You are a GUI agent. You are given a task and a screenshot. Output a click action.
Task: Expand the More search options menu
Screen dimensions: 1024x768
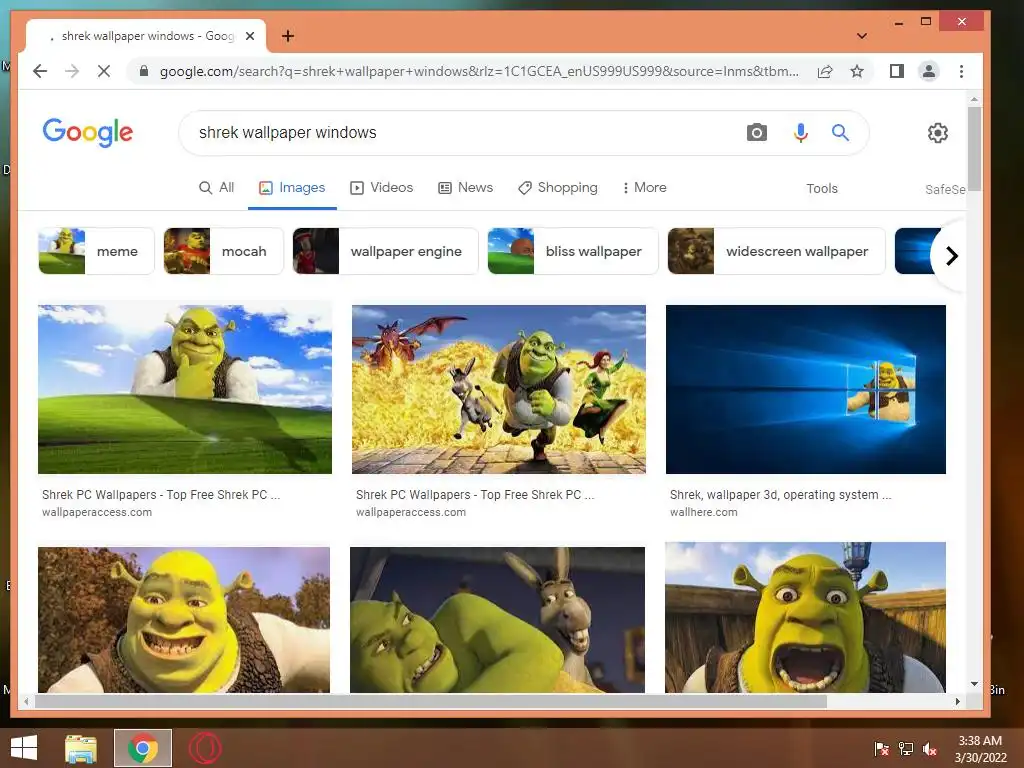tap(644, 187)
